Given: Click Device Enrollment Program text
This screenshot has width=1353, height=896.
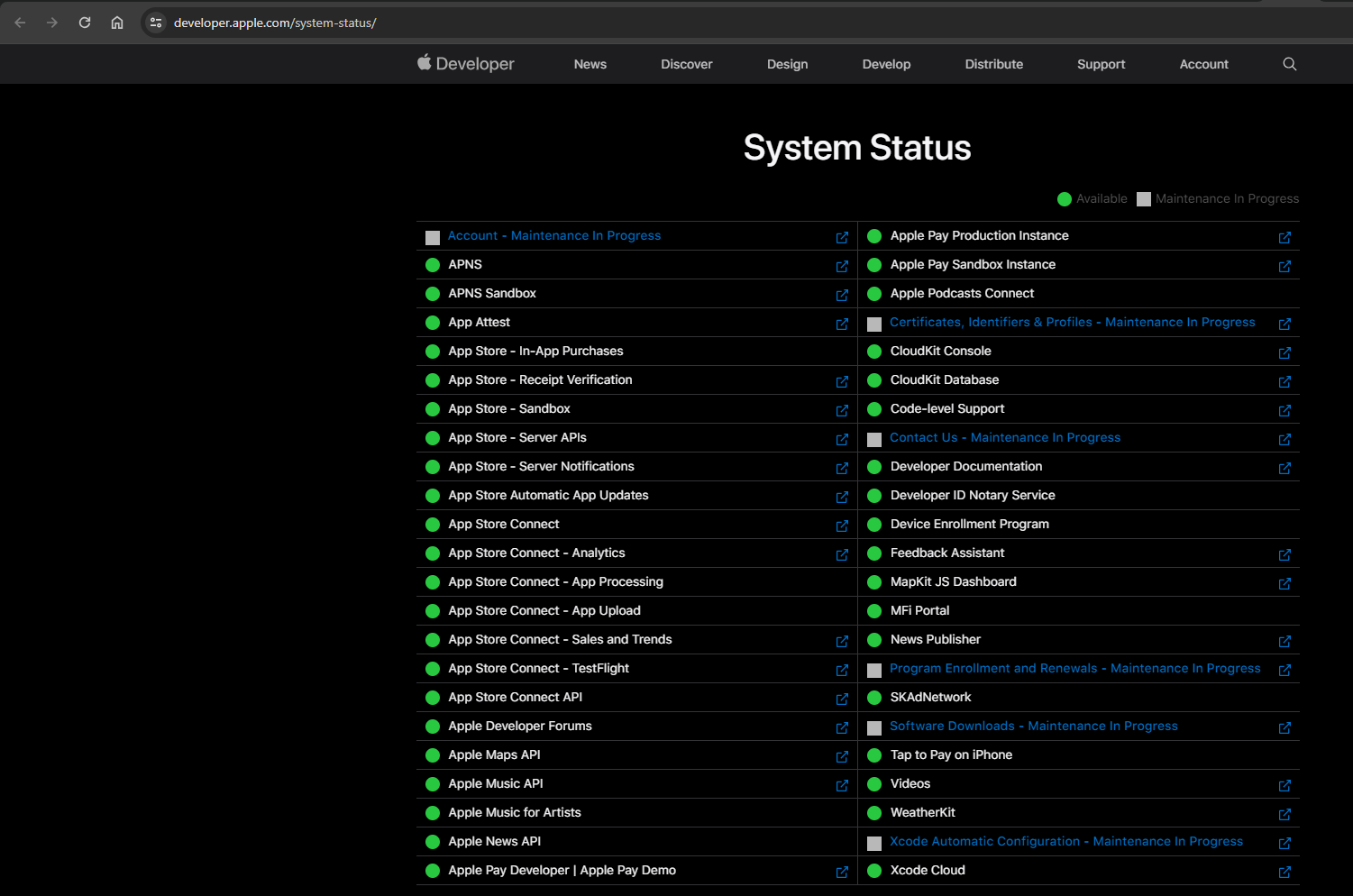Looking at the screenshot, I should pyautogui.click(x=970, y=524).
